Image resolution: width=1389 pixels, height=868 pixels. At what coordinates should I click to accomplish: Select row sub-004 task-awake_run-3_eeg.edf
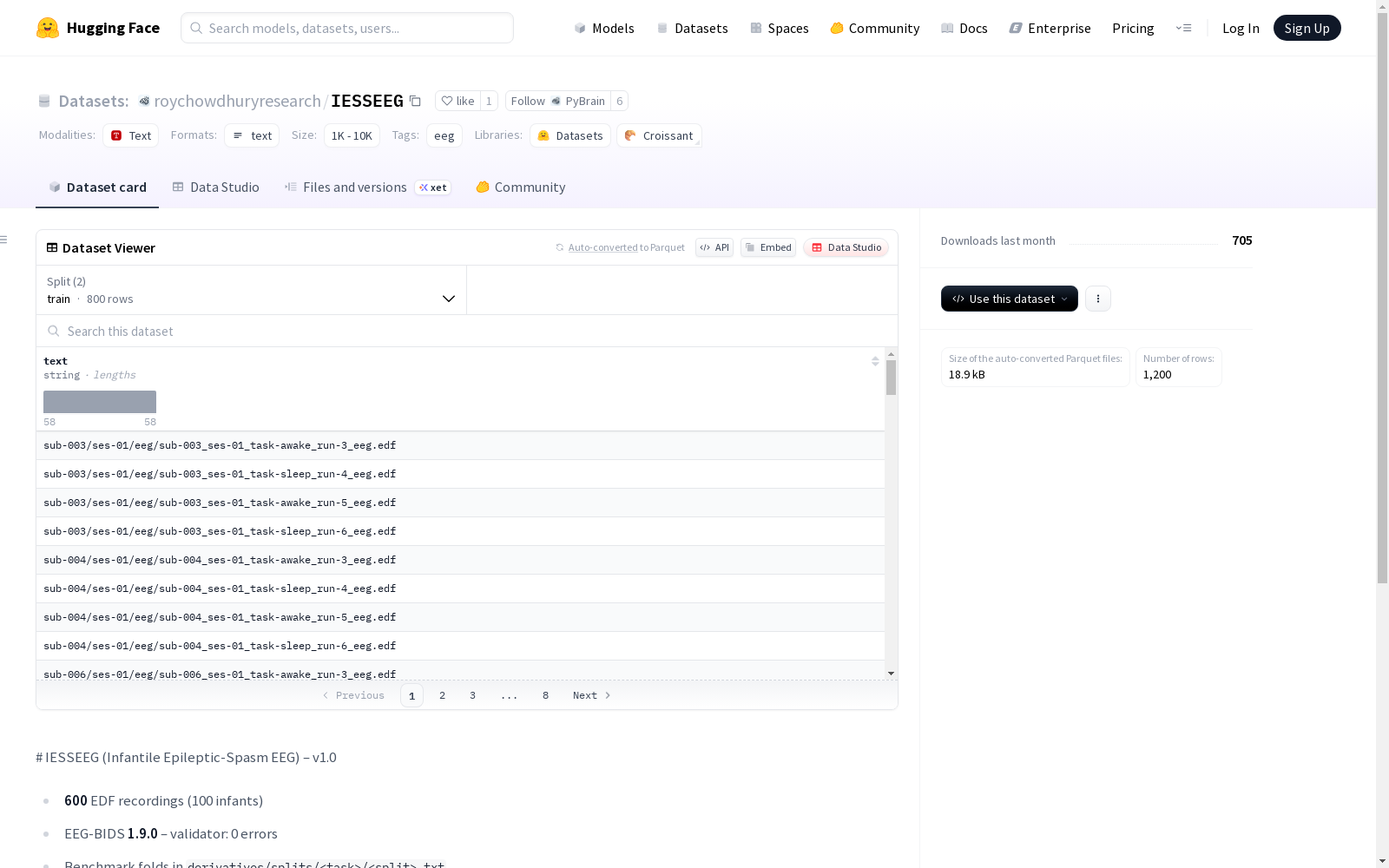click(460, 560)
